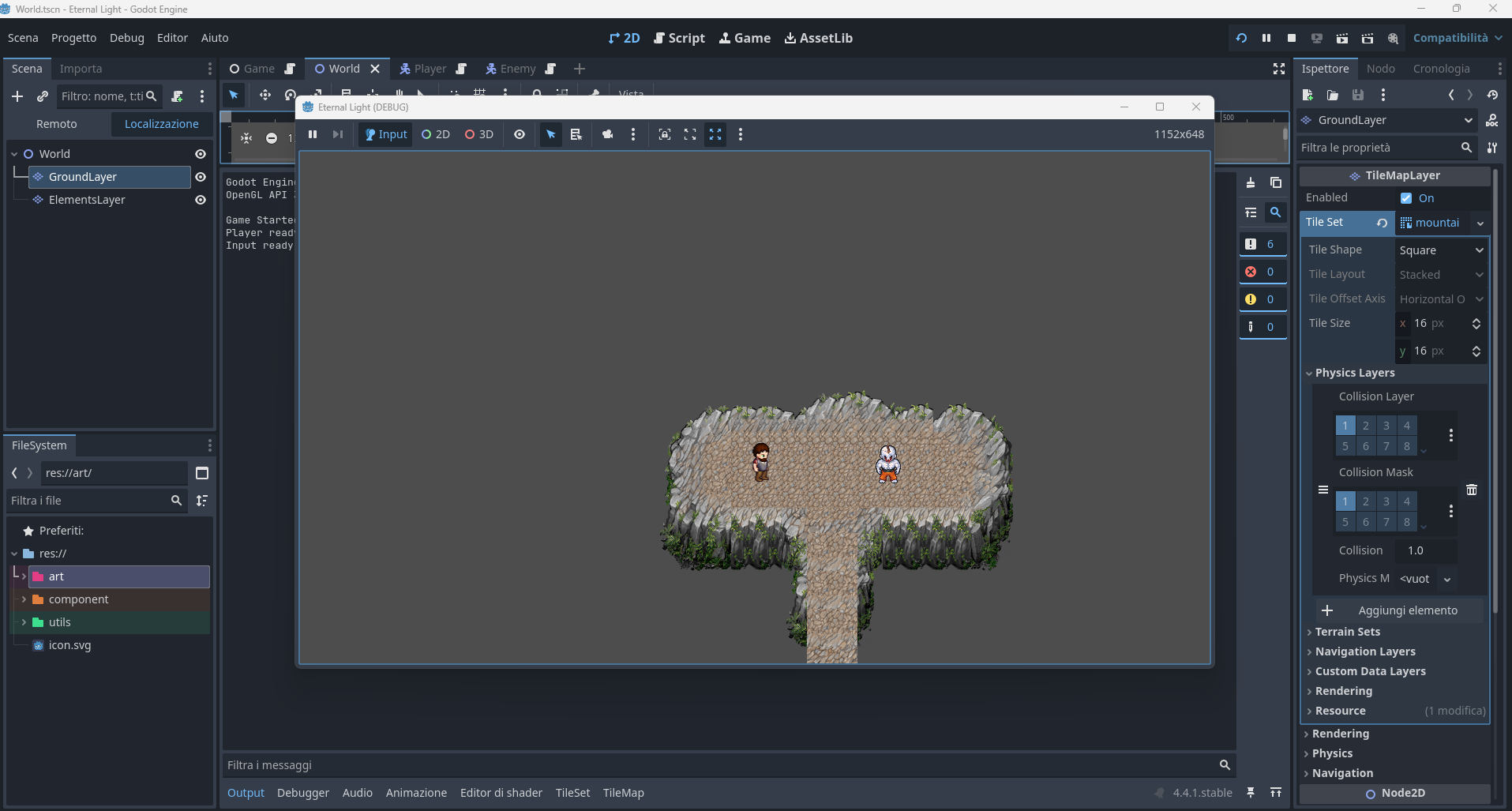Load a resource with the Inspector folder icon
The width and height of the screenshot is (1512, 811).
(x=1333, y=95)
